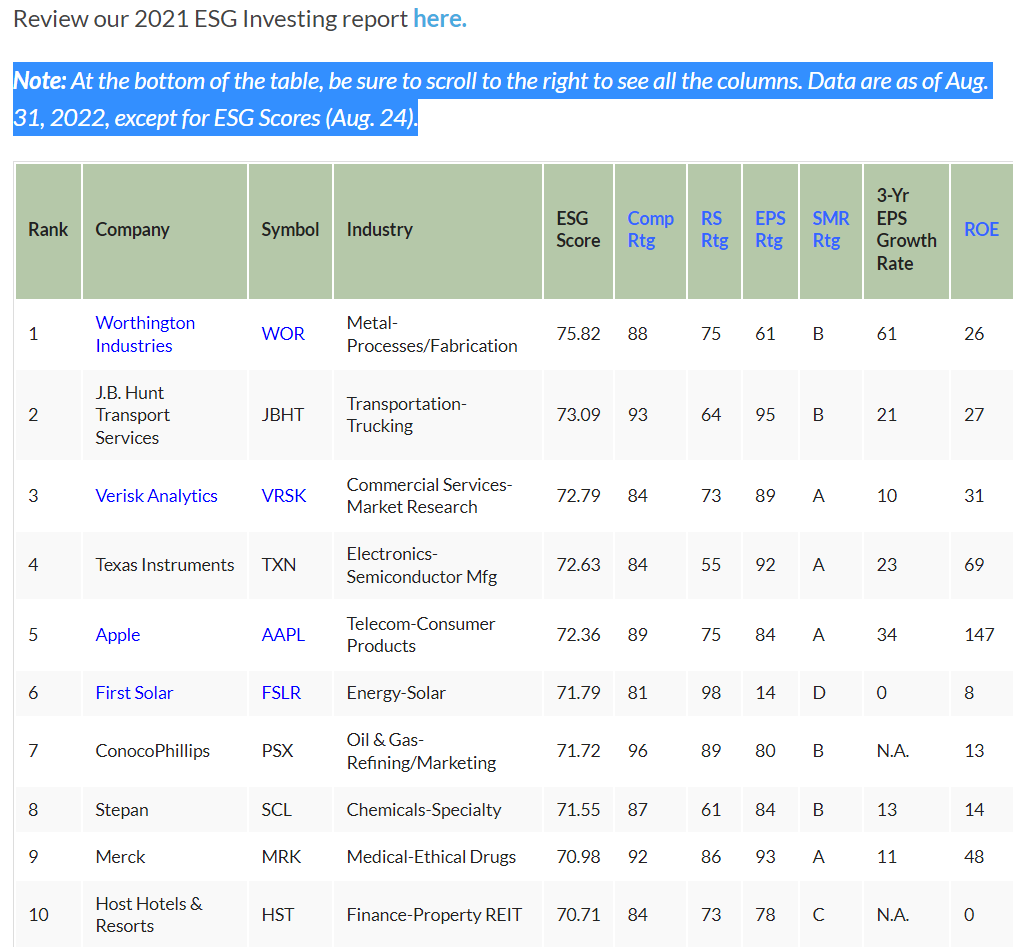Click First Solar's SMR rating D
The height and width of the screenshot is (947, 1013).
(819, 692)
